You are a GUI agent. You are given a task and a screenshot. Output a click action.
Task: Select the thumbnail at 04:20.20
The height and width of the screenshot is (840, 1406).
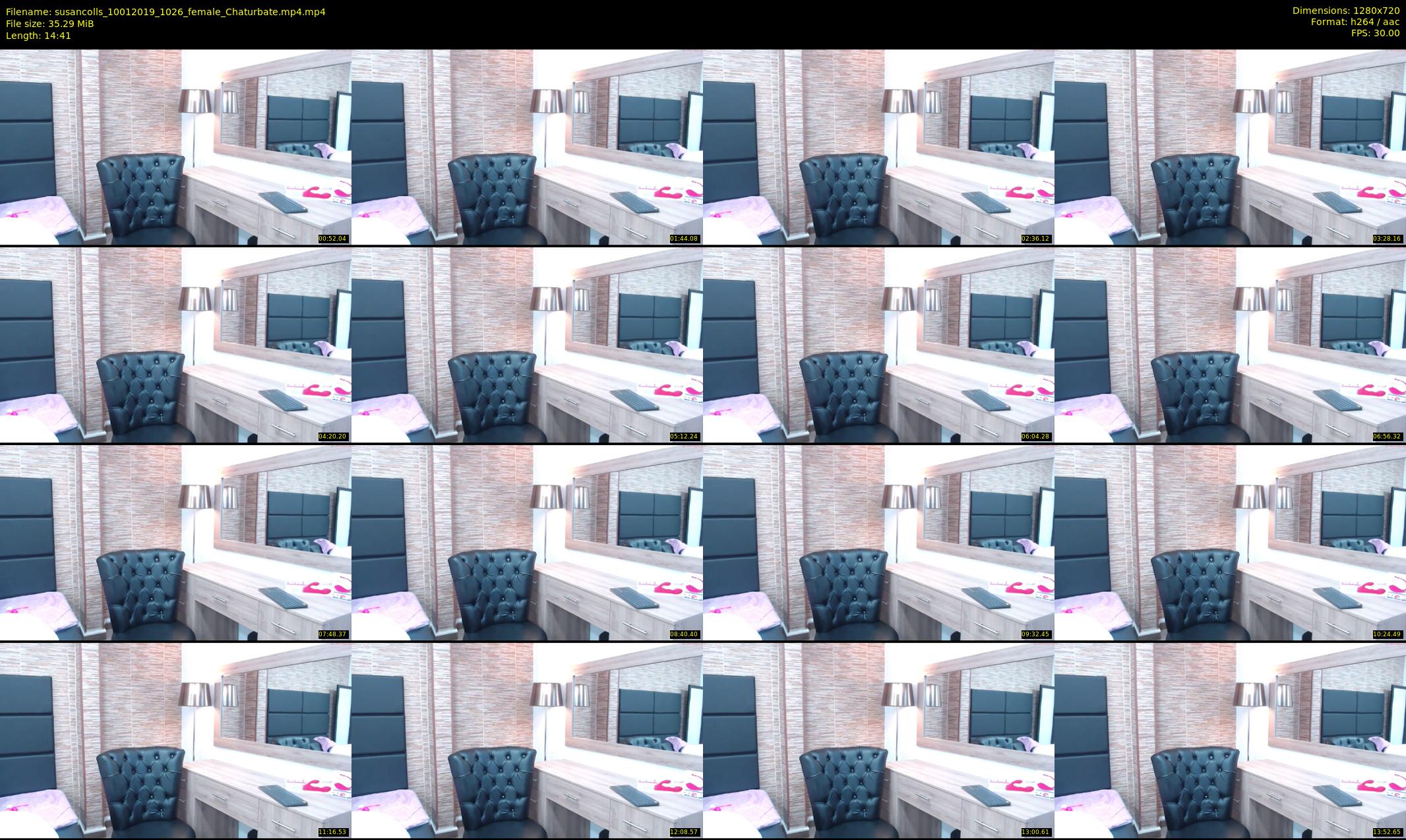(175, 345)
